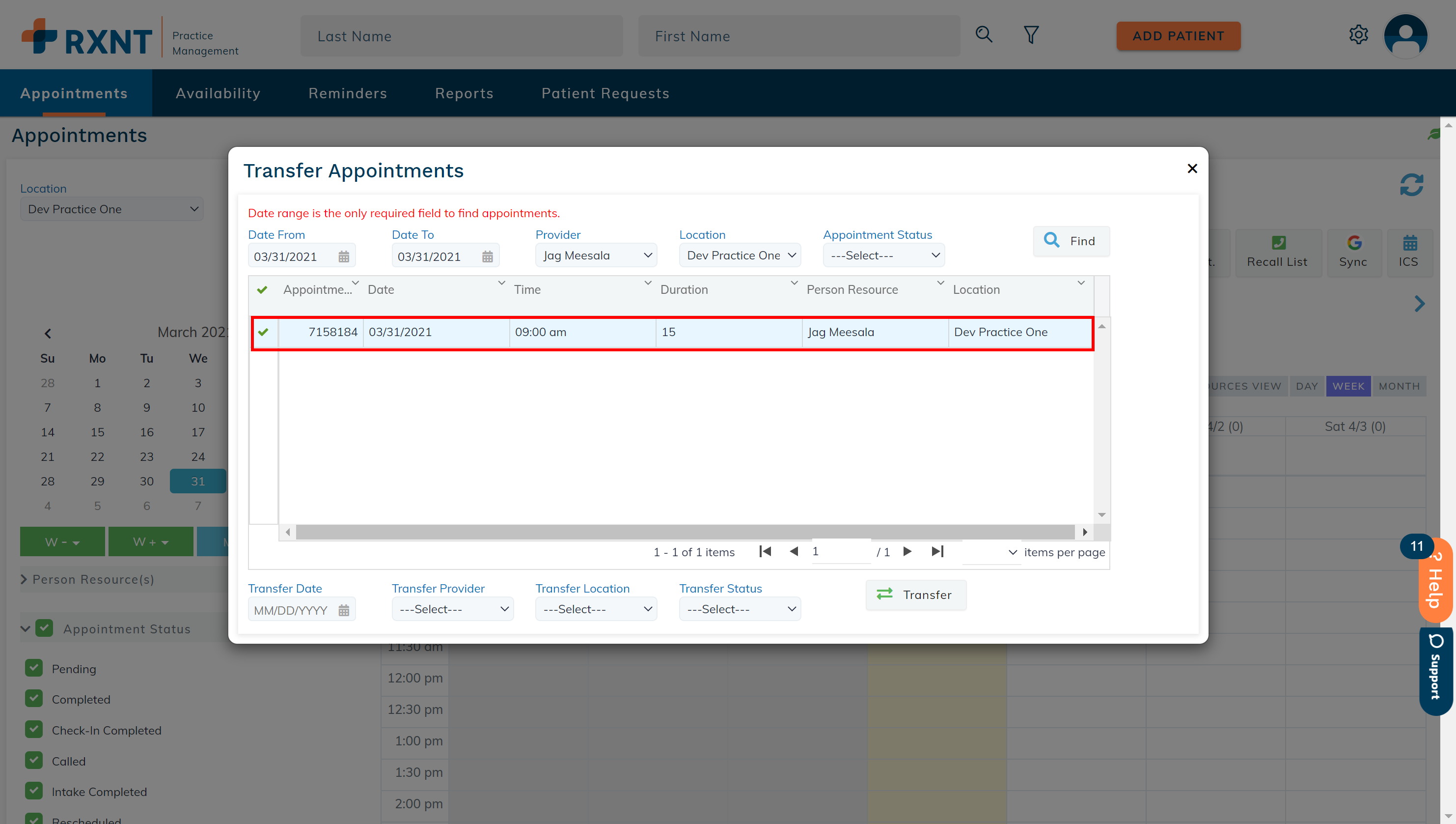
Task: Collapse the Appointment Status section
Action: pos(25,628)
